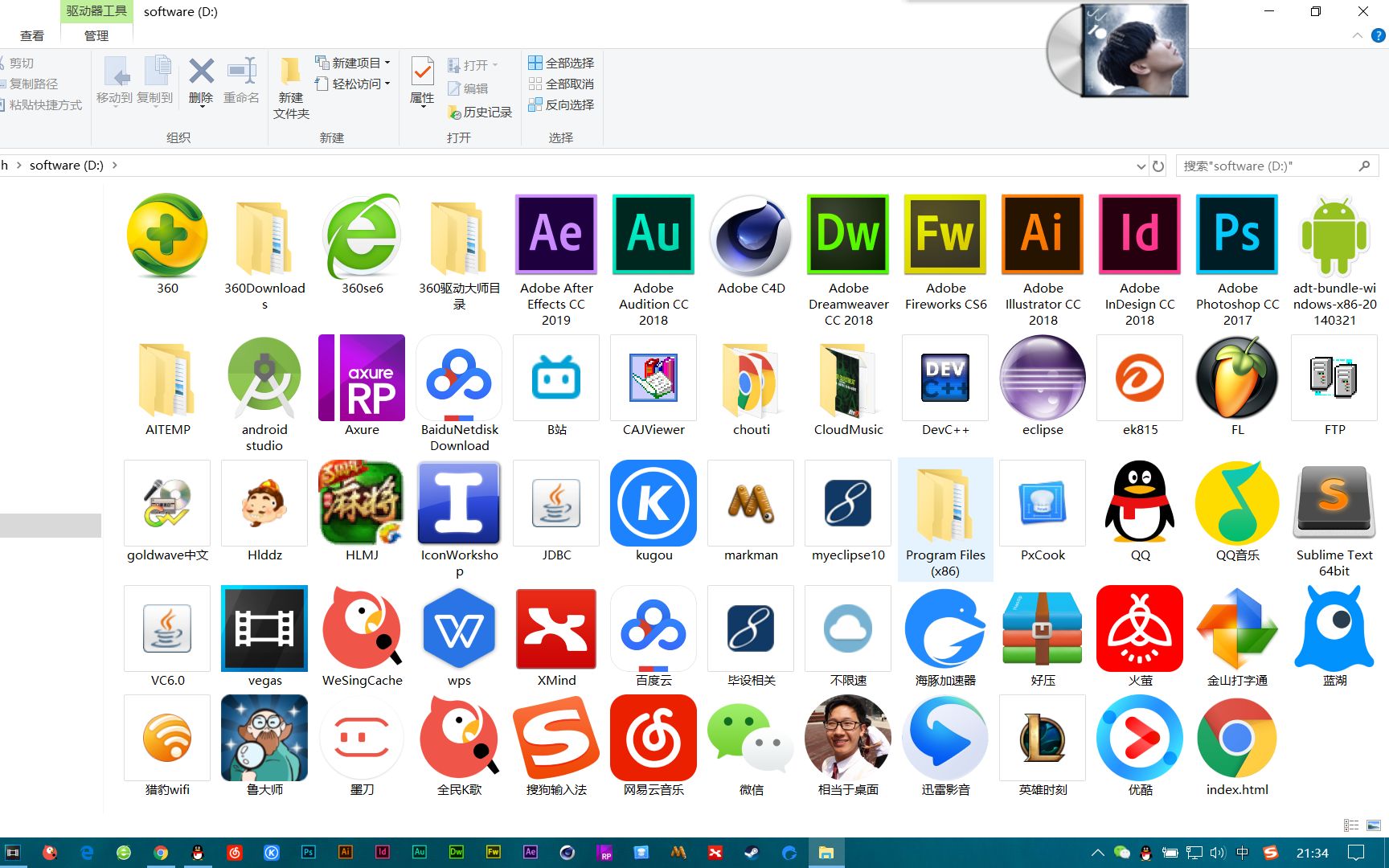
Task: Open the Windows notification center icon
Action: 1356,853
